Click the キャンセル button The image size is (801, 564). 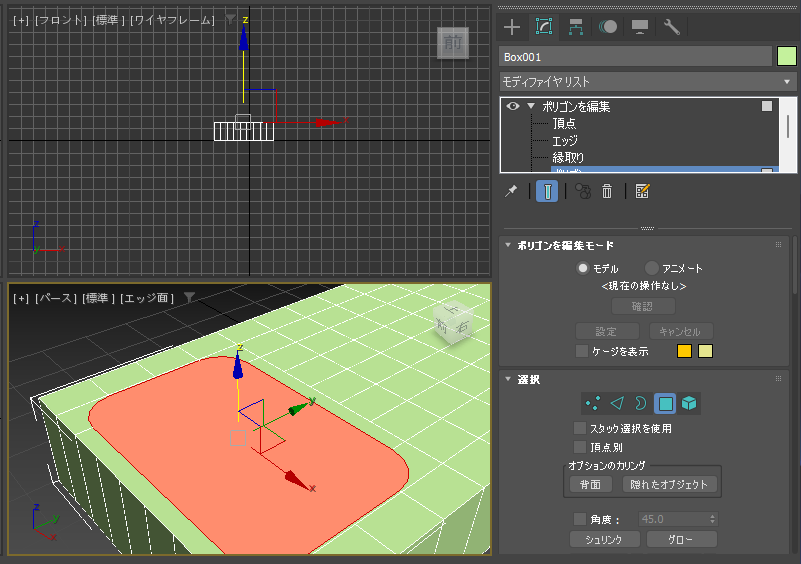pos(680,331)
